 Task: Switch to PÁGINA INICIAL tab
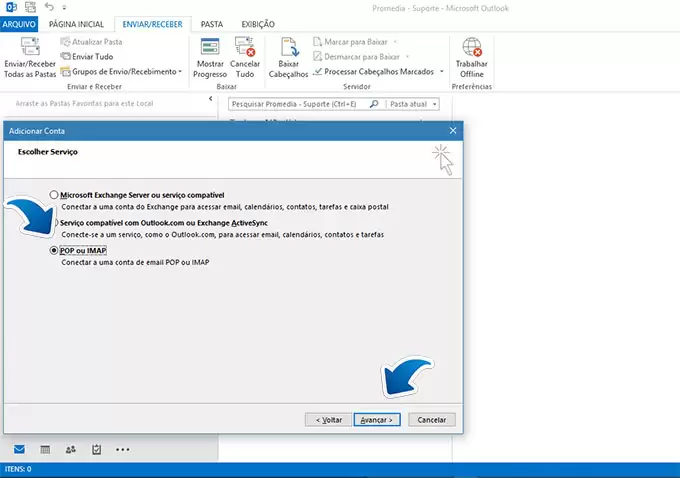pyautogui.click(x=76, y=24)
